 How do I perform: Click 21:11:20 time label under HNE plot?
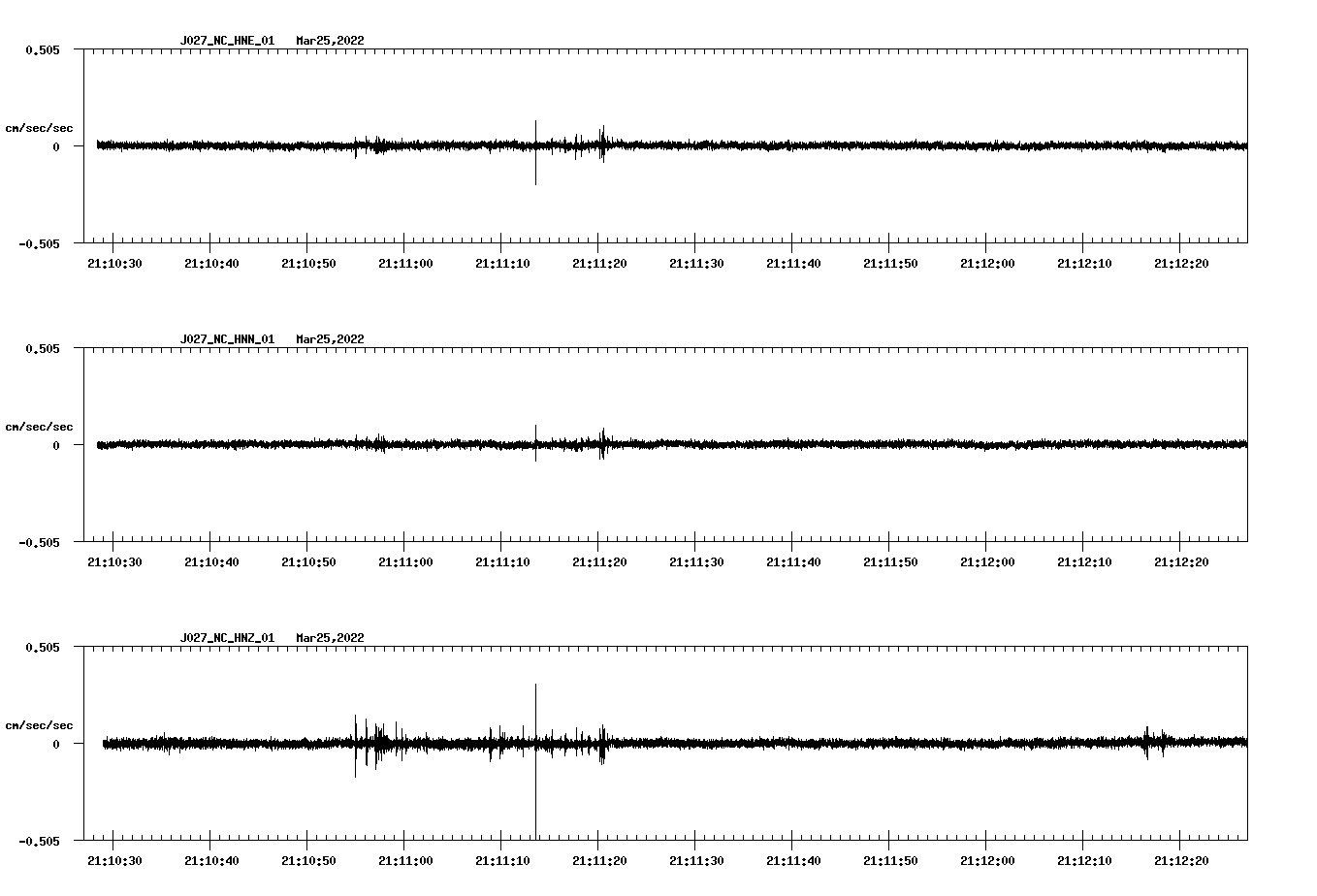click(599, 264)
